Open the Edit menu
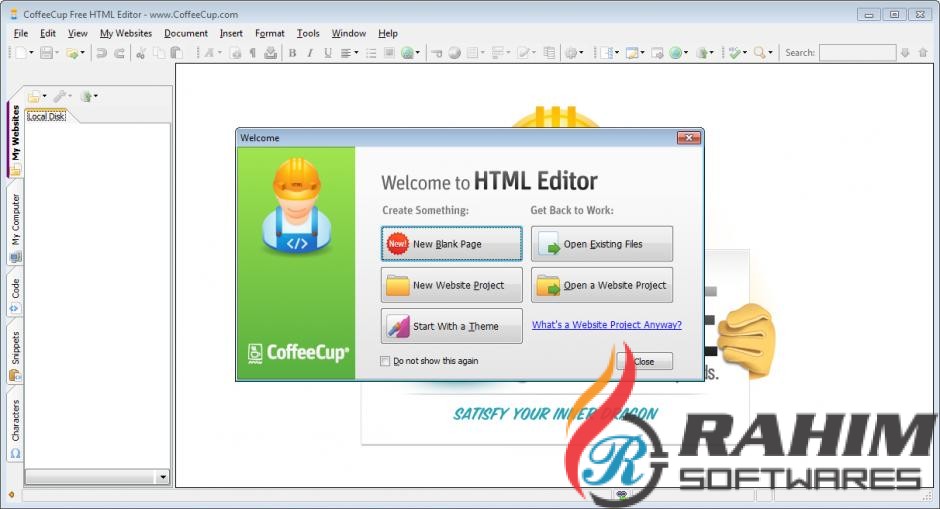Screen dimensions: 940x509 pos(48,34)
